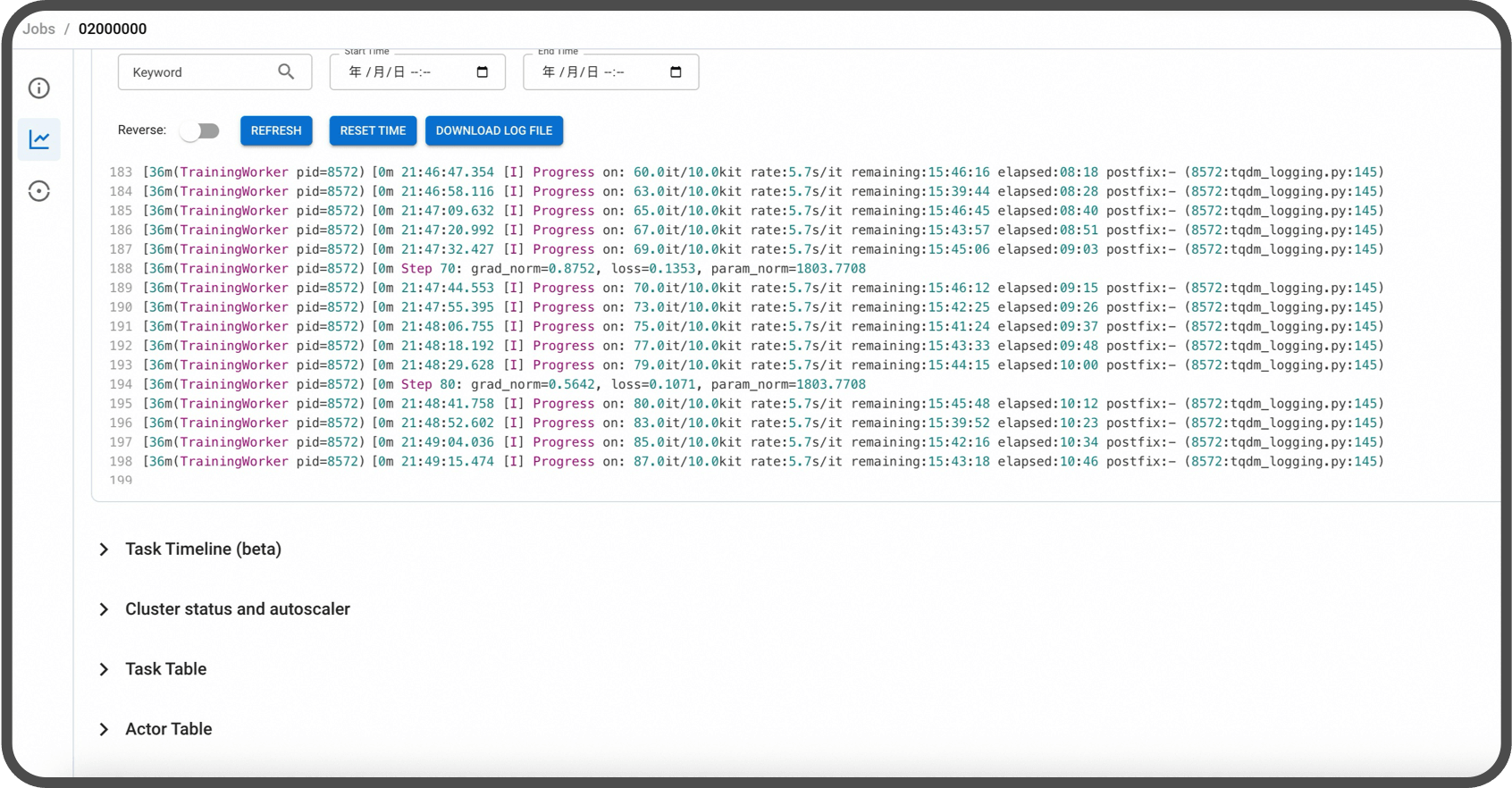
Task: Click DOWNLOAD LOG FILE button
Action: (494, 130)
